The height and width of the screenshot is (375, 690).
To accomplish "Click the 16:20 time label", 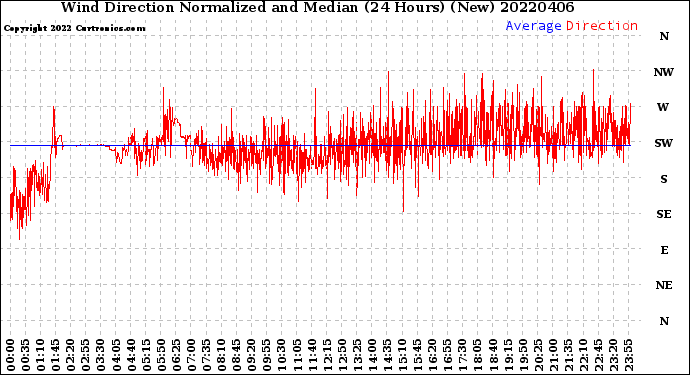I will [433, 355].
